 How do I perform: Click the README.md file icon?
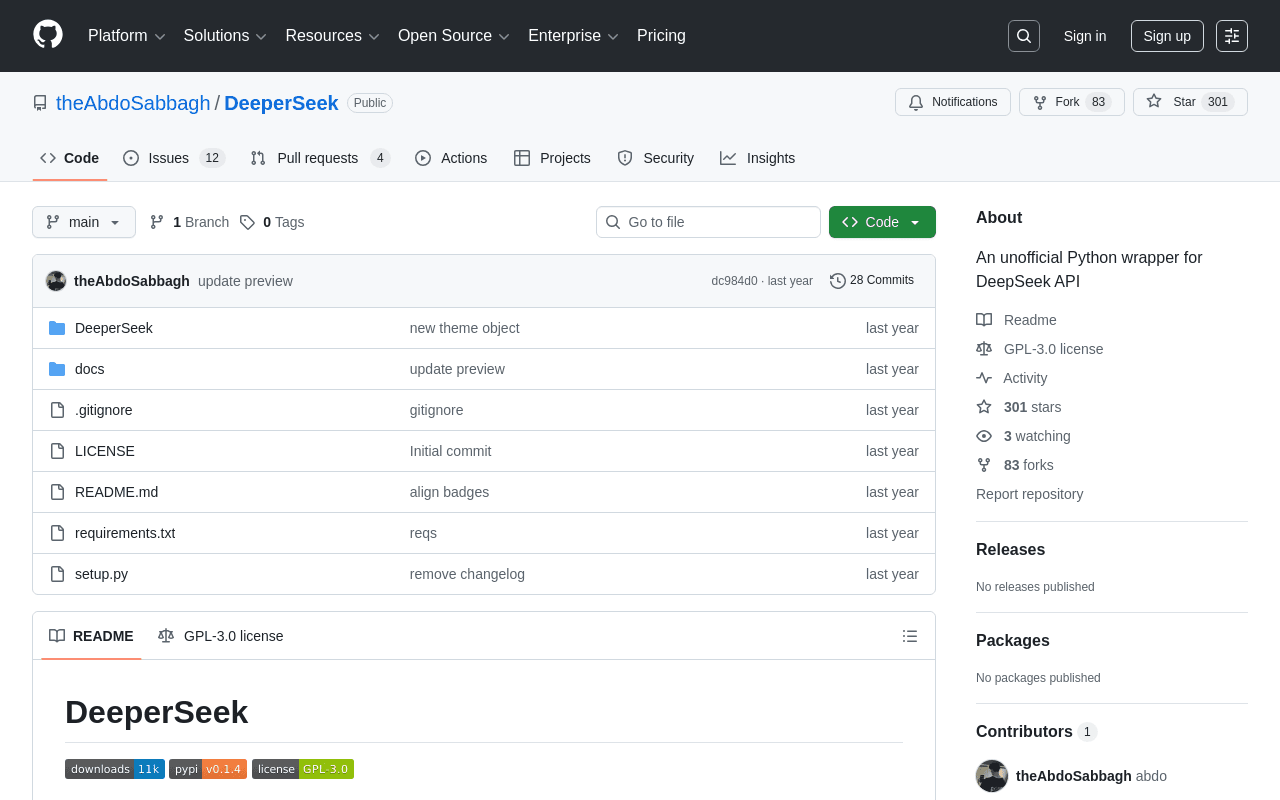pos(57,492)
